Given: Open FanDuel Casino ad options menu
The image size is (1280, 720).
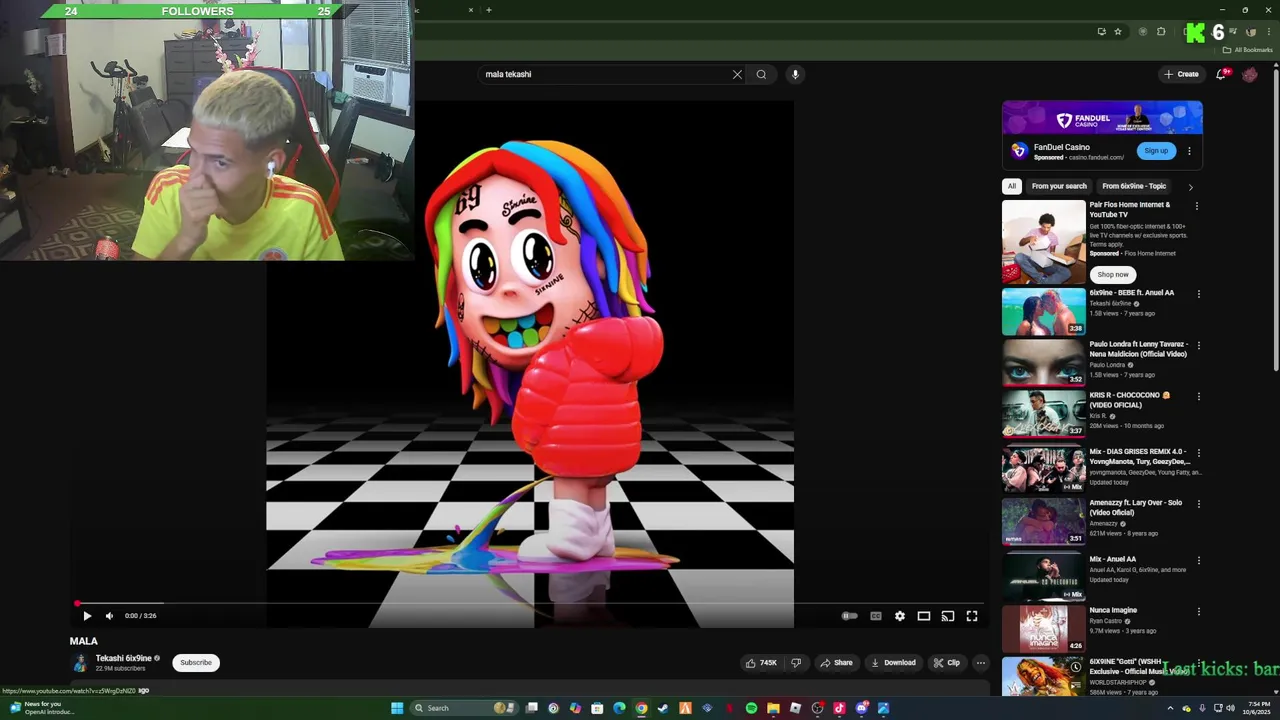Looking at the screenshot, I should tap(1189, 151).
